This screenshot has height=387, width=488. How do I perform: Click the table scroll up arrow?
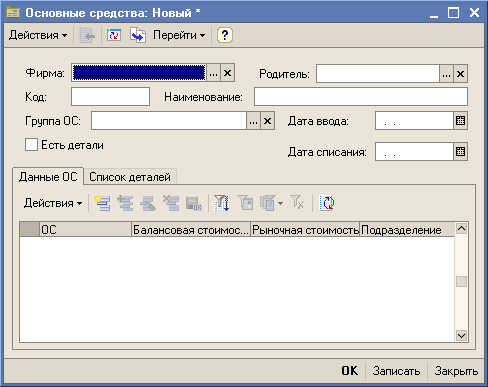[461, 229]
